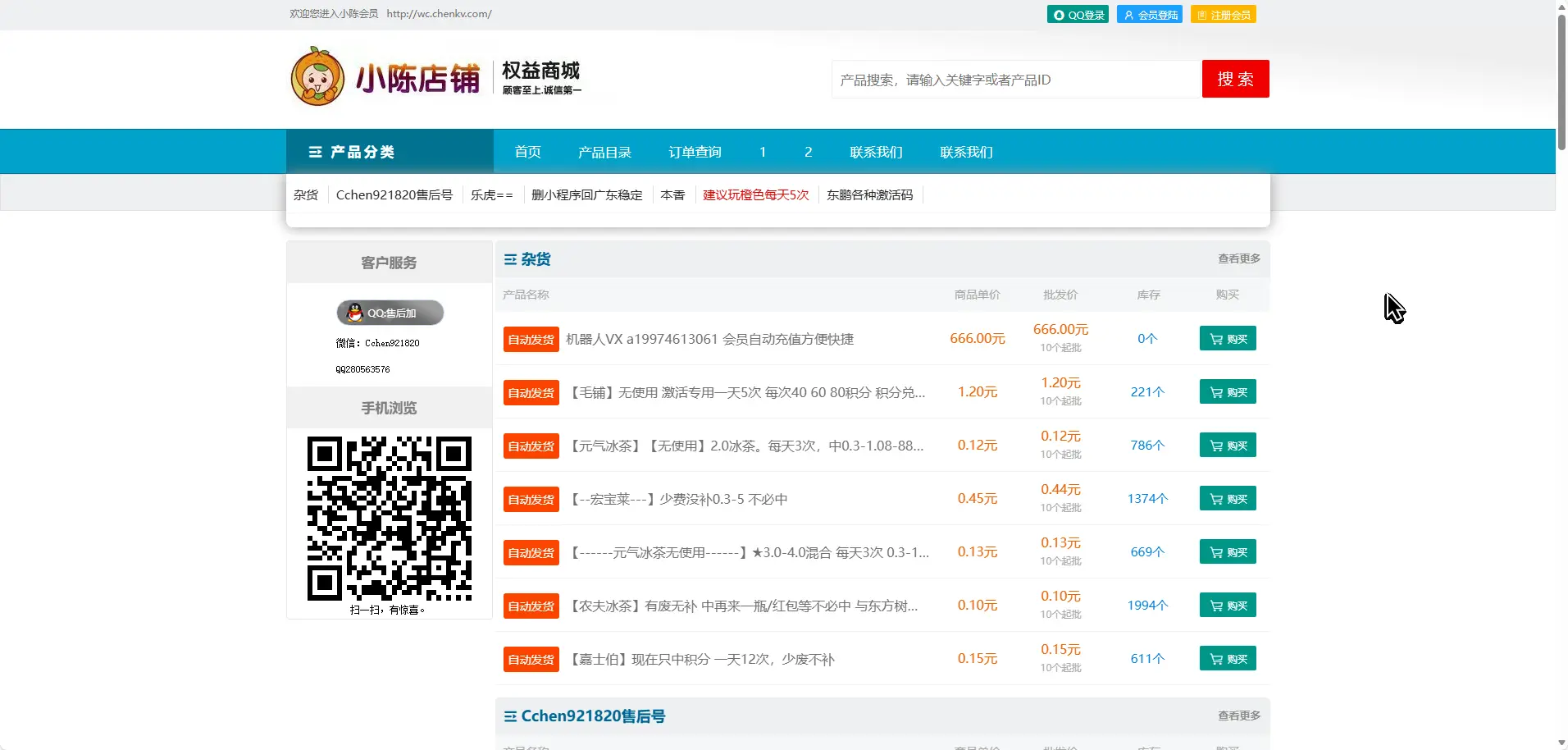Image resolution: width=1568 pixels, height=750 pixels.
Task: Click the 会员登陆 person icon button
Action: pos(1129,14)
